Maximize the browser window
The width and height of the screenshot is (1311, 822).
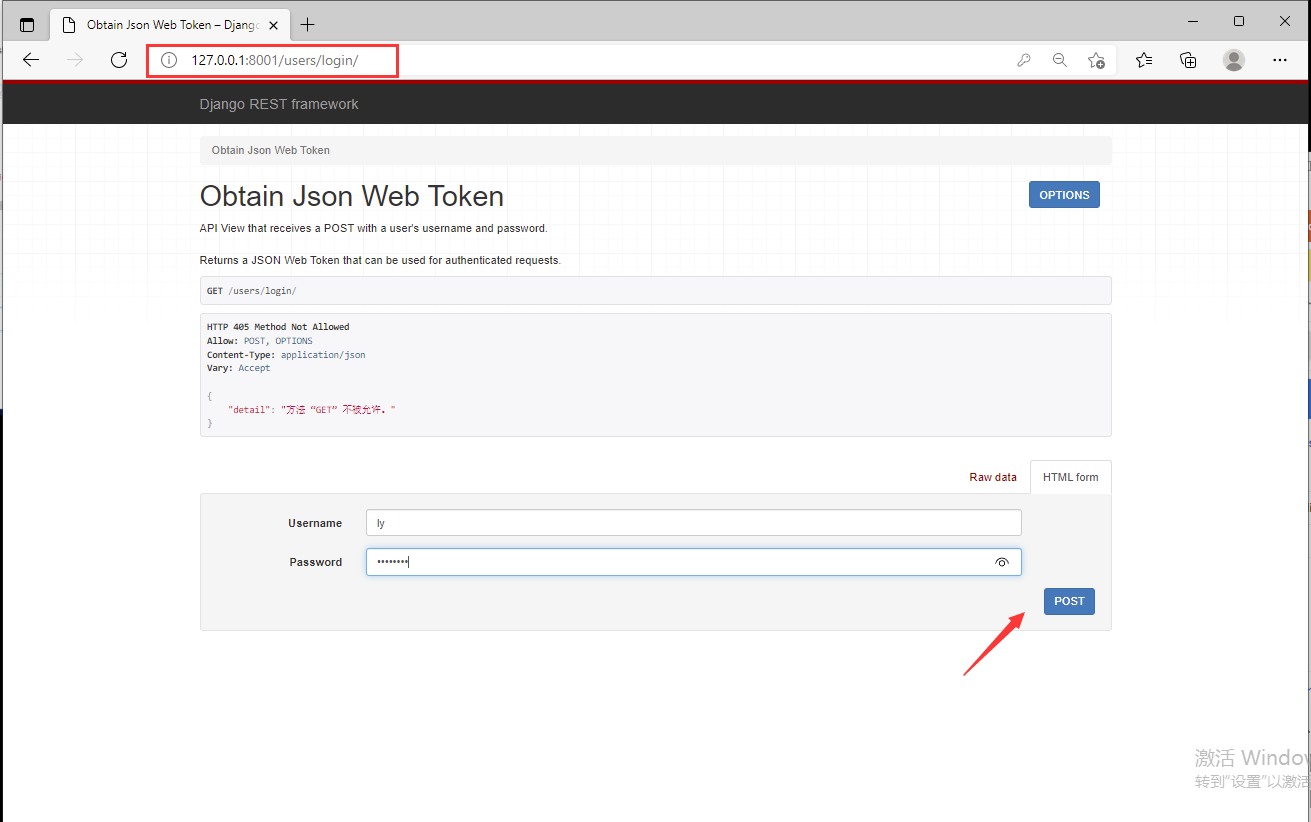(x=1239, y=21)
